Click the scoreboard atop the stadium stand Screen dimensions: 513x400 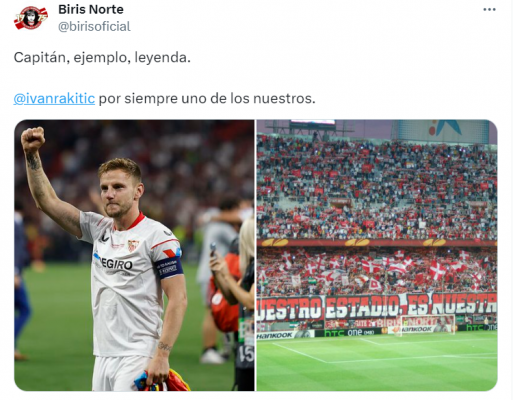point(312,124)
